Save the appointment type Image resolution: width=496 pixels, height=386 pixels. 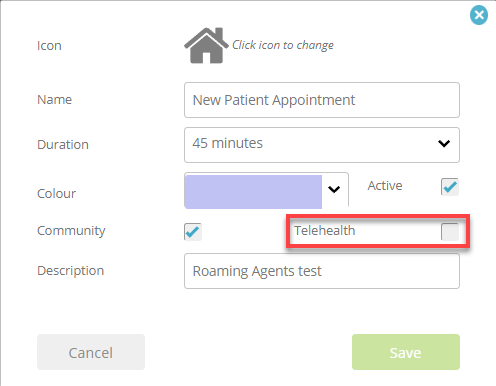(x=406, y=352)
